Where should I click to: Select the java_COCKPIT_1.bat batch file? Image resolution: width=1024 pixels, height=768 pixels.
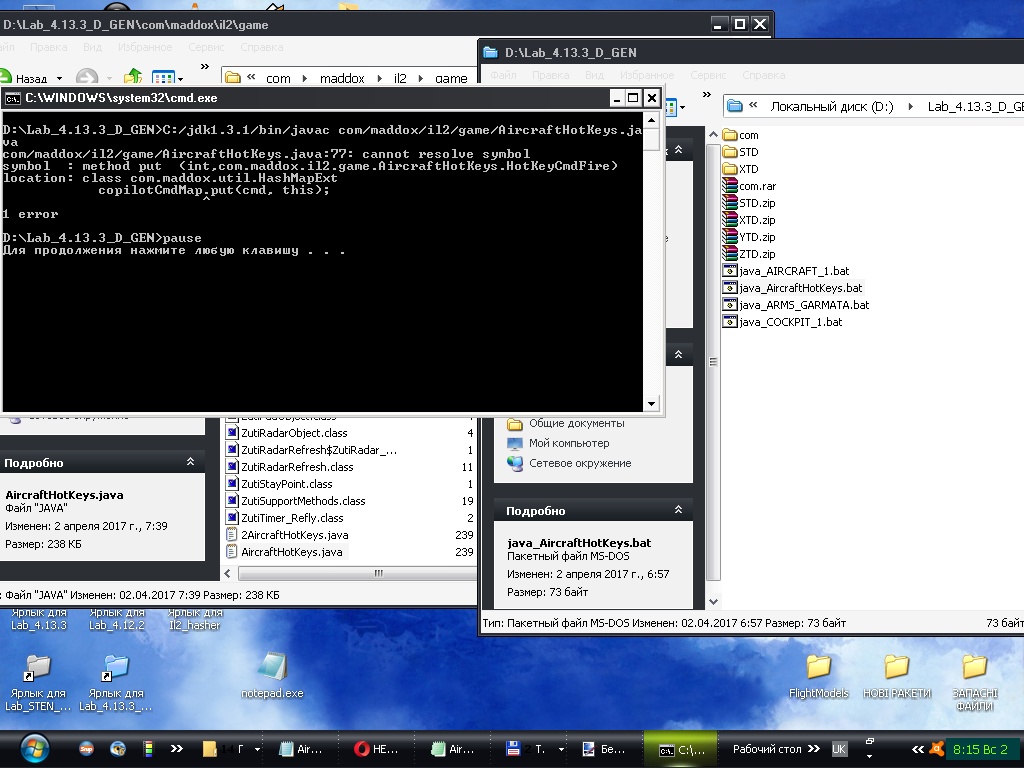790,322
